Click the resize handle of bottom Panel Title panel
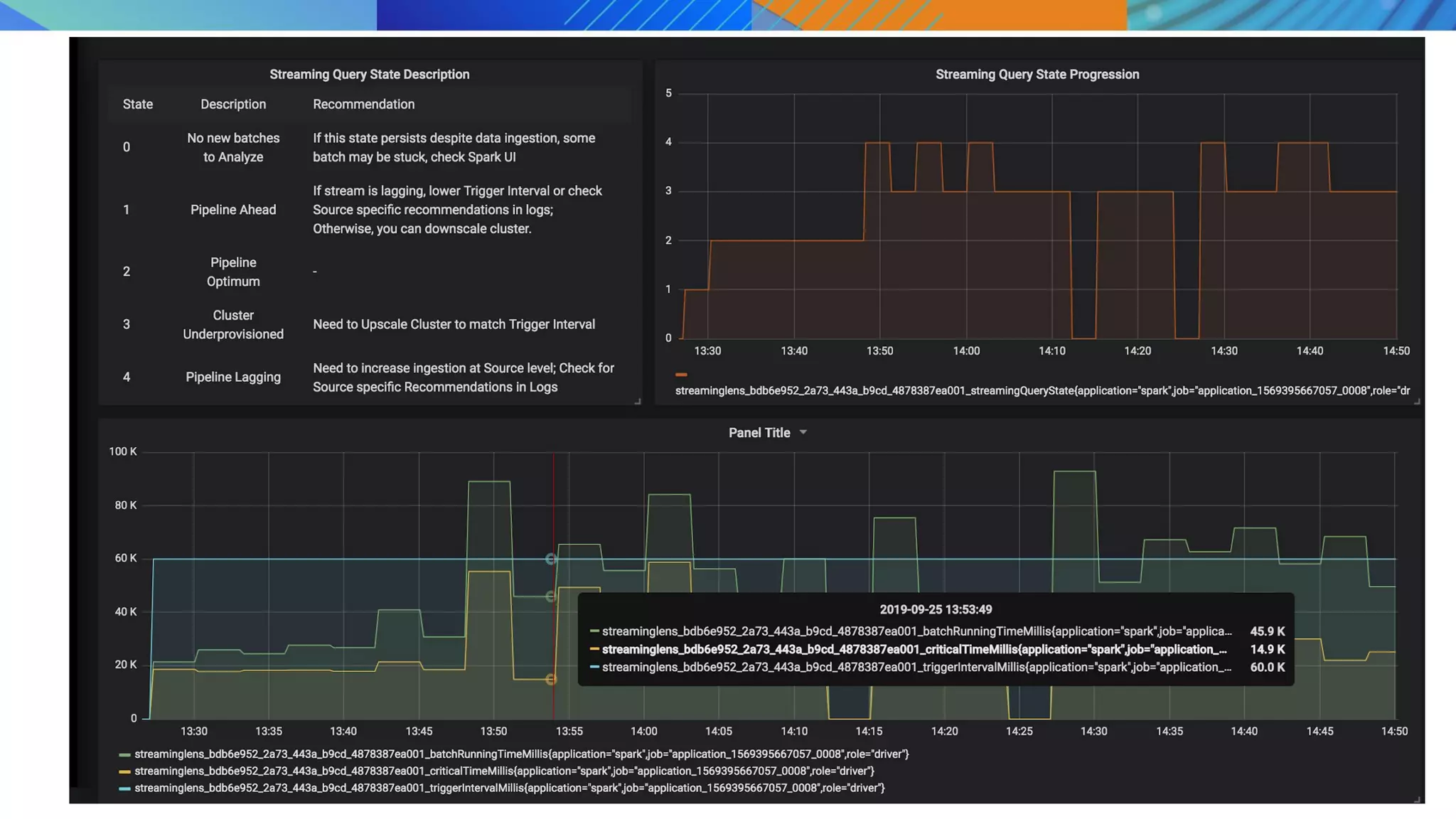Viewport: 1456px width, 819px height. 1417,800
